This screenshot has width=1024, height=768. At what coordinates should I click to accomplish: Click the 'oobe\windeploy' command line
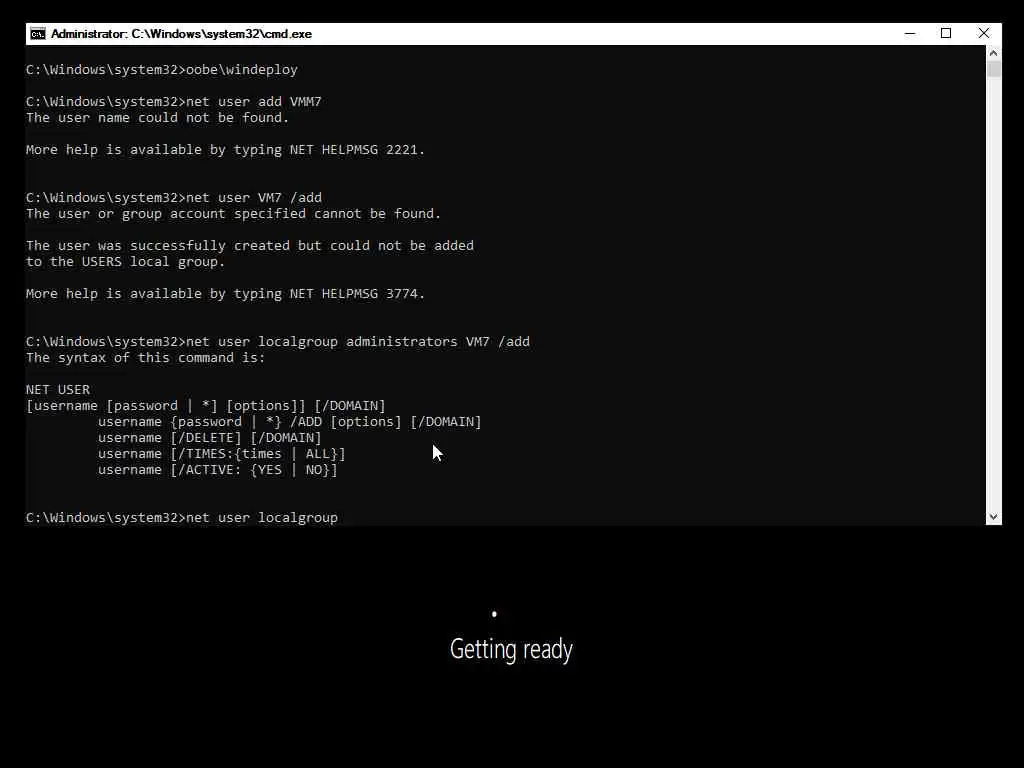coord(162,70)
